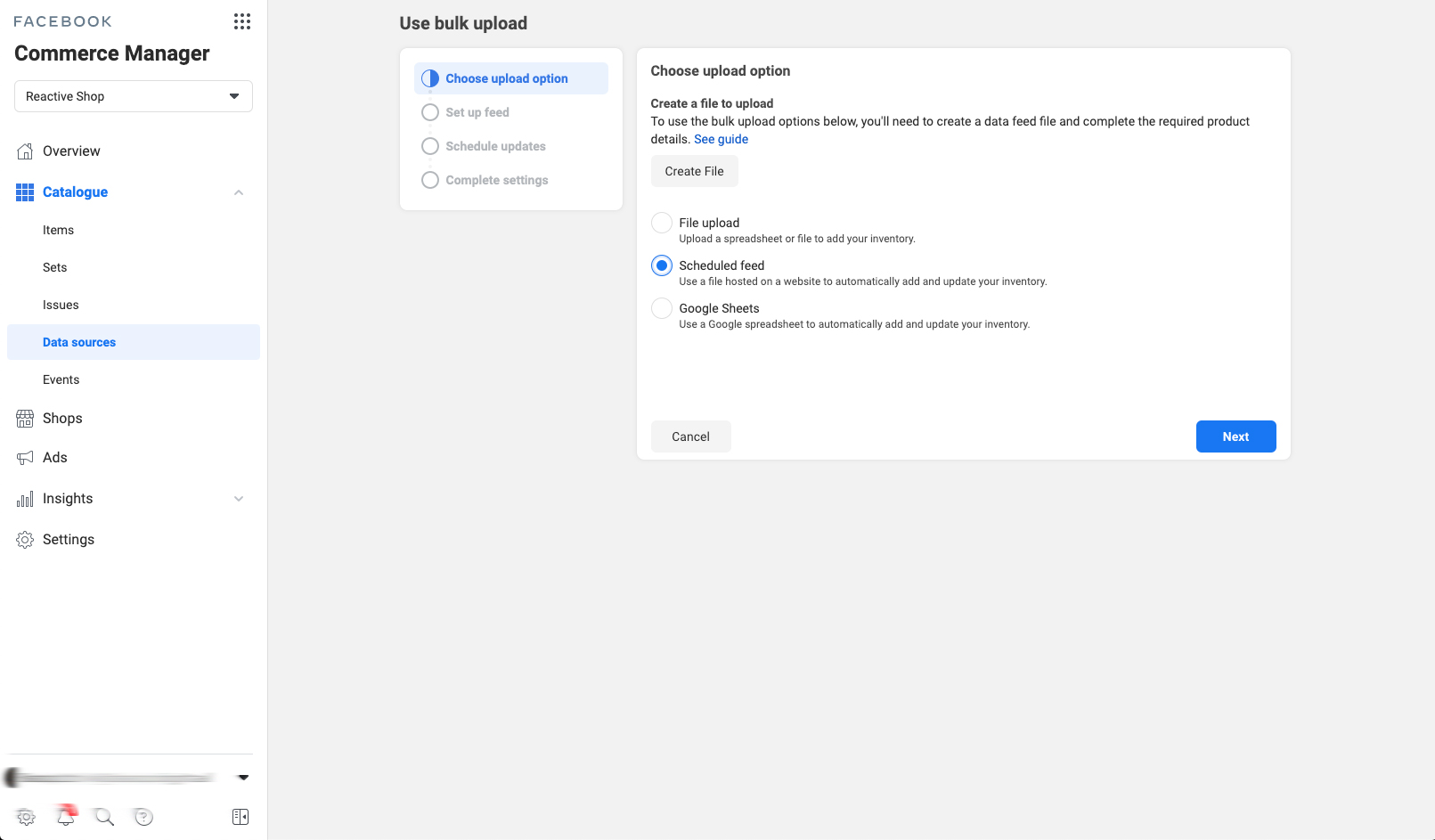Click the Cancel button
This screenshot has height=840, width=1435.
[691, 436]
